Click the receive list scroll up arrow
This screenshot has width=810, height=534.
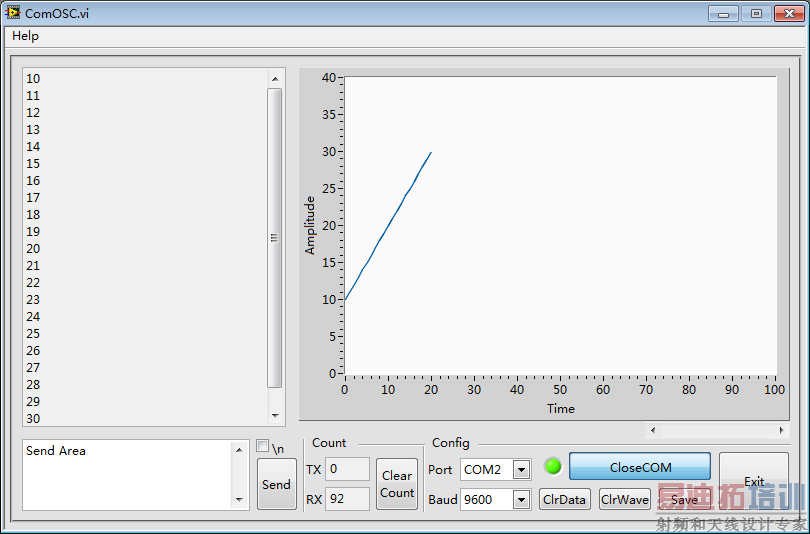coord(275,79)
